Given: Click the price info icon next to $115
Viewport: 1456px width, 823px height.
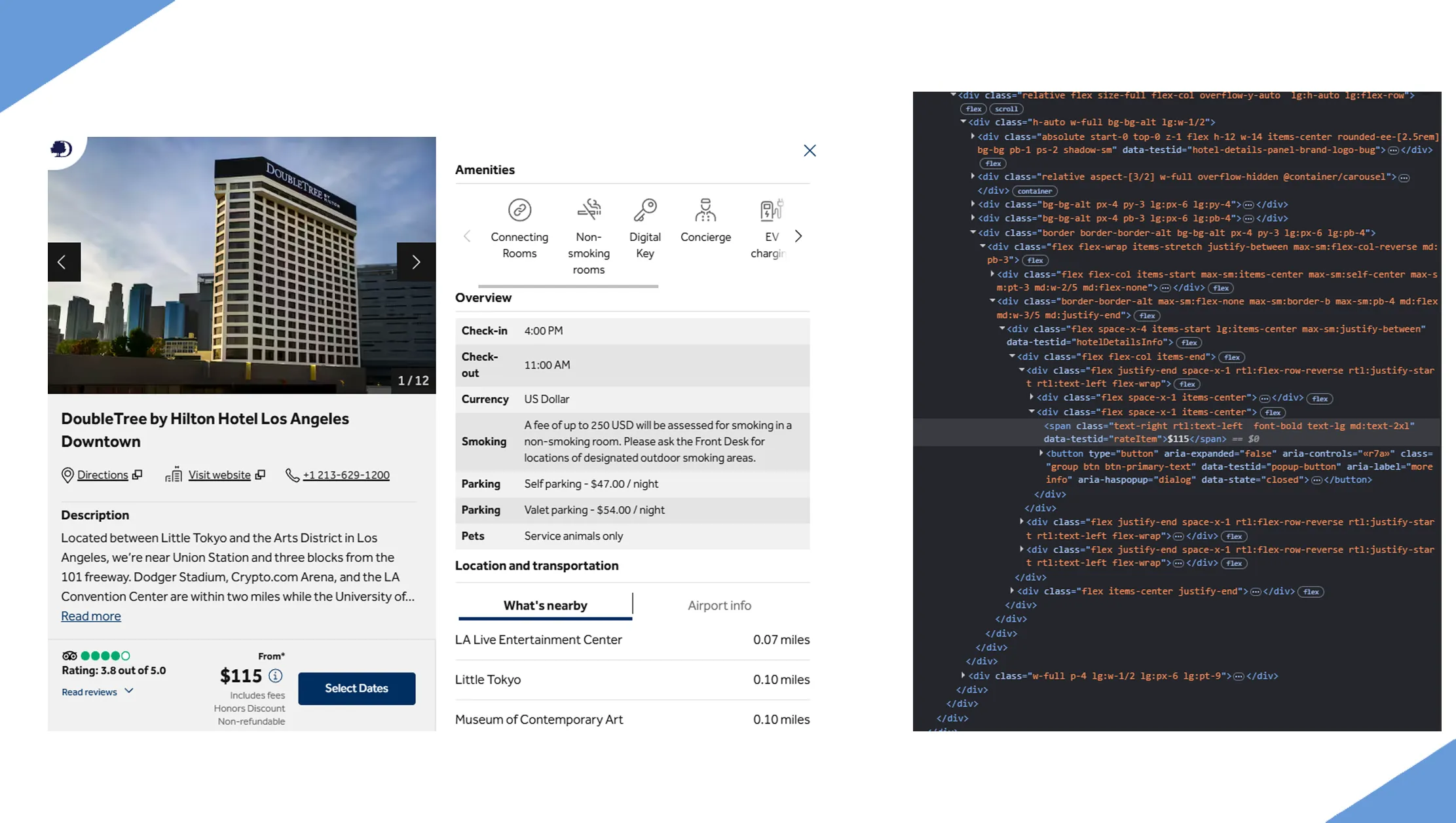Looking at the screenshot, I should 276,676.
